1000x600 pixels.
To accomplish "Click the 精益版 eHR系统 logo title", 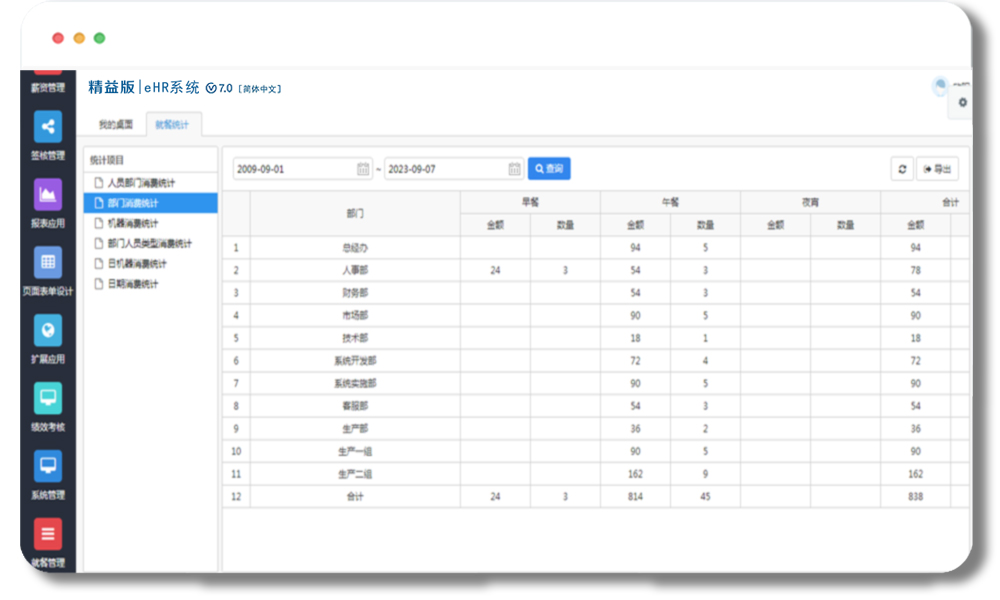I will [144, 87].
